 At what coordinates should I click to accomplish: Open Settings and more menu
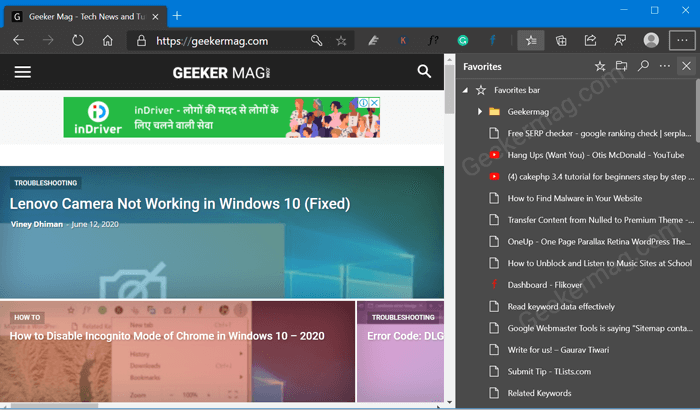[x=682, y=40]
